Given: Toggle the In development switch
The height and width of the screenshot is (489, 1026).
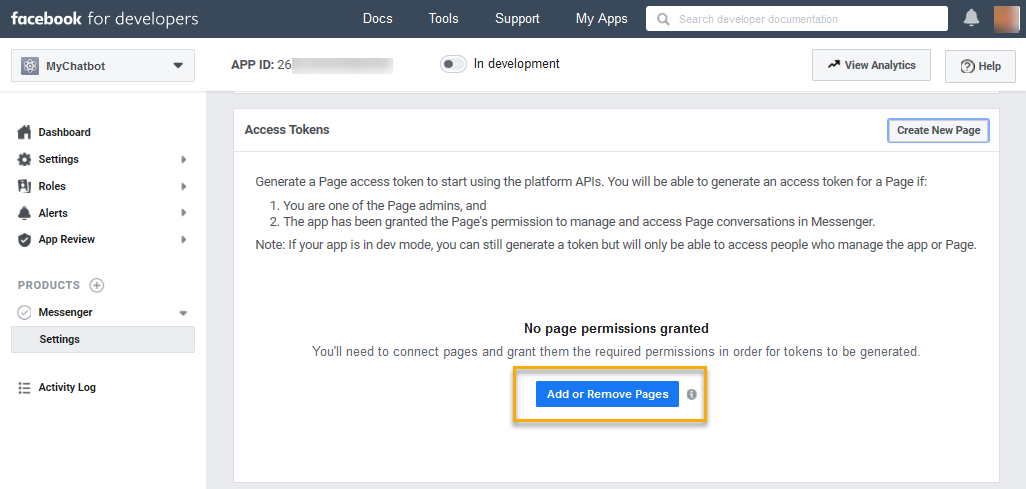Looking at the screenshot, I should pyautogui.click(x=453, y=64).
